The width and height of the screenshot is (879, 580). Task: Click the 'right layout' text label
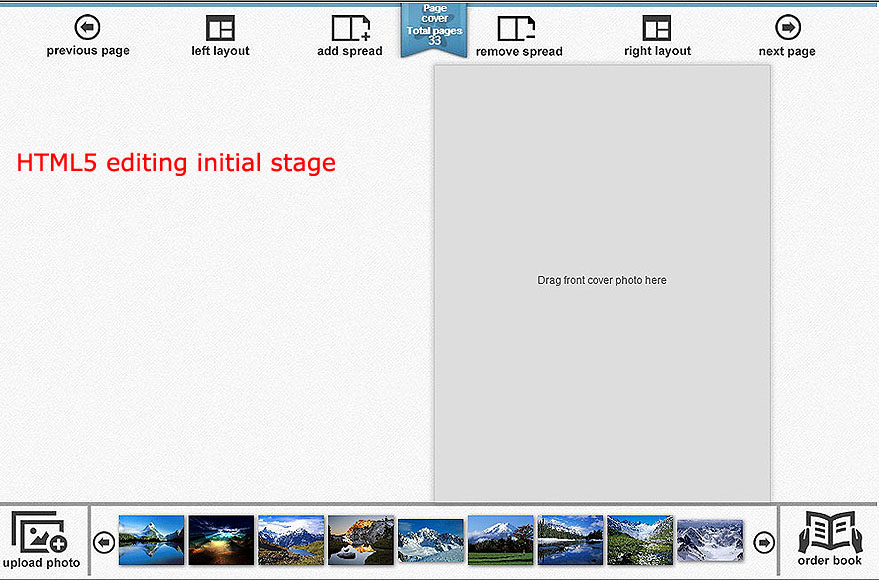click(658, 51)
